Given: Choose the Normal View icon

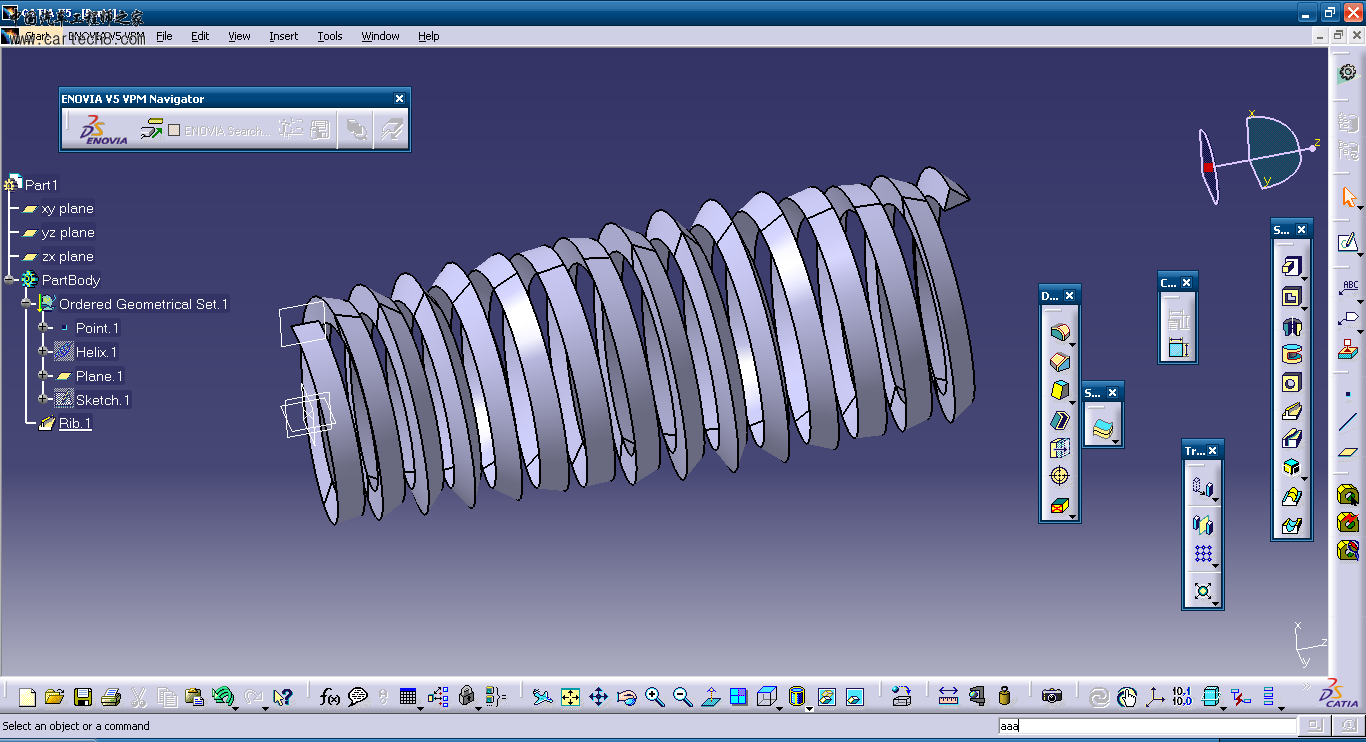Looking at the screenshot, I should point(711,697).
